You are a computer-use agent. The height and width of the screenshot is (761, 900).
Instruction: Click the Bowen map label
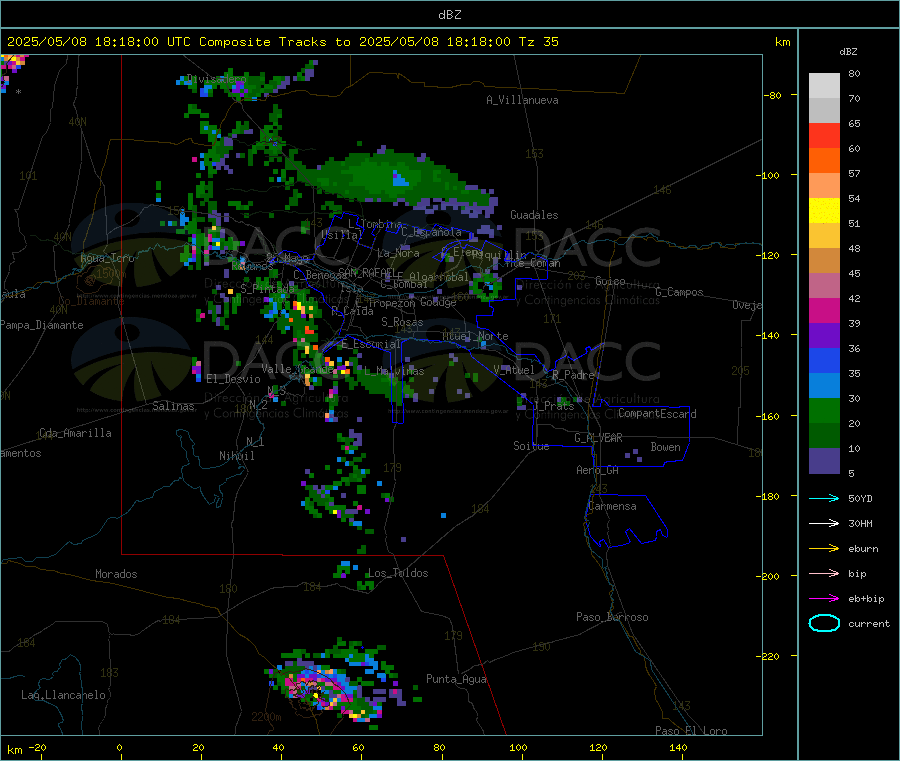tap(665, 447)
